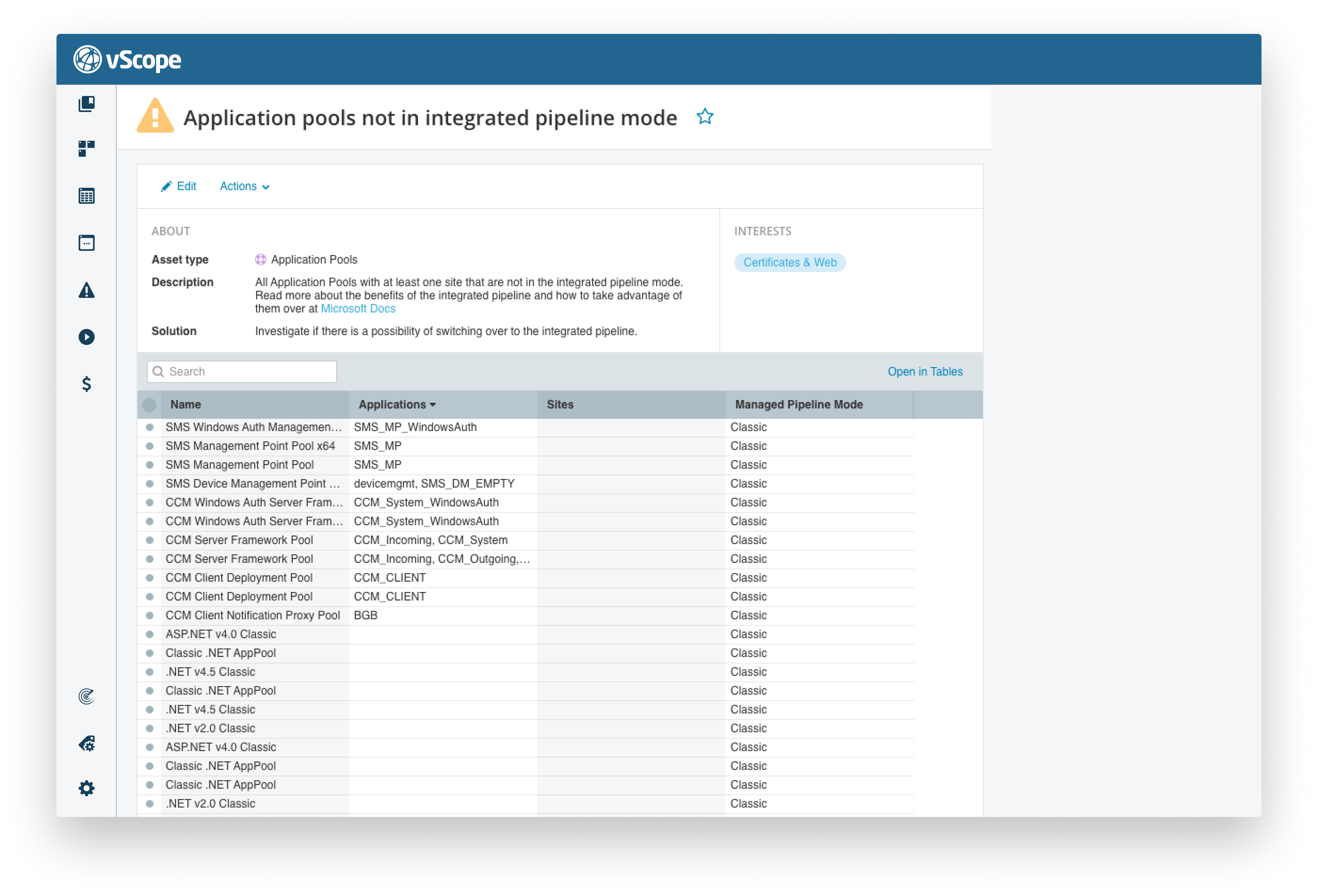Open the library icon in sidebar
This screenshot has height=896, width=1318.
[86, 104]
